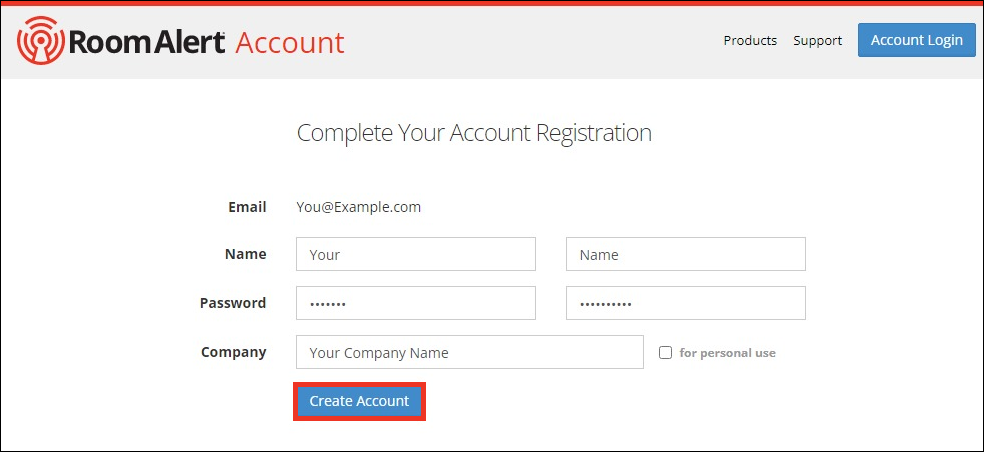Image resolution: width=984 pixels, height=452 pixels.
Task: Click into Your Company Name field
Action: pyautogui.click(x=470, y=352)
